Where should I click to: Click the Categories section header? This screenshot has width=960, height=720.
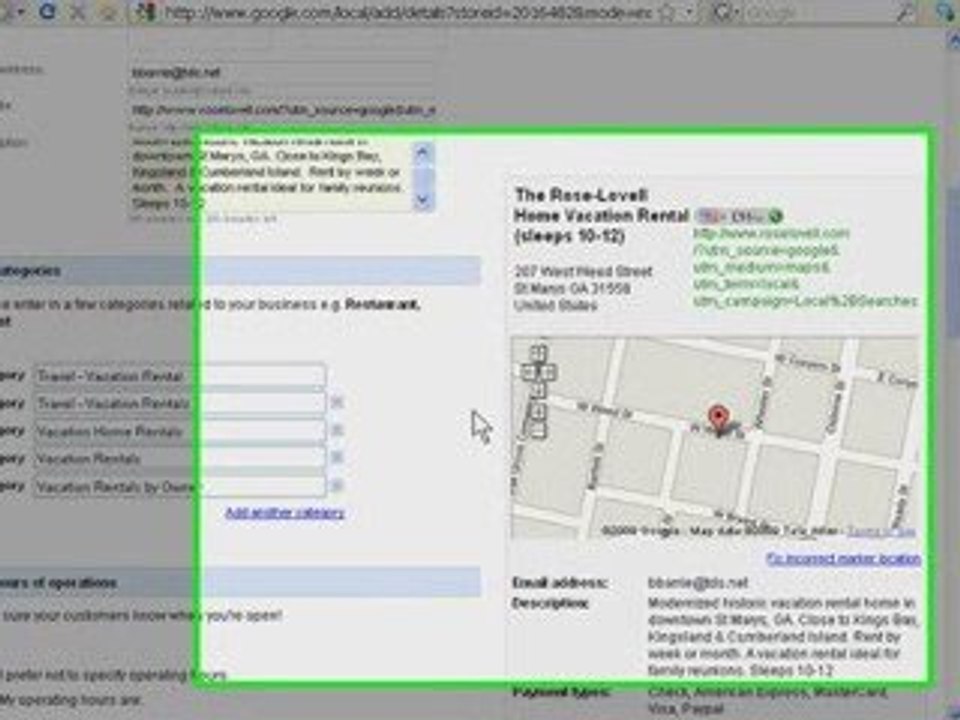tap(240, 271)
